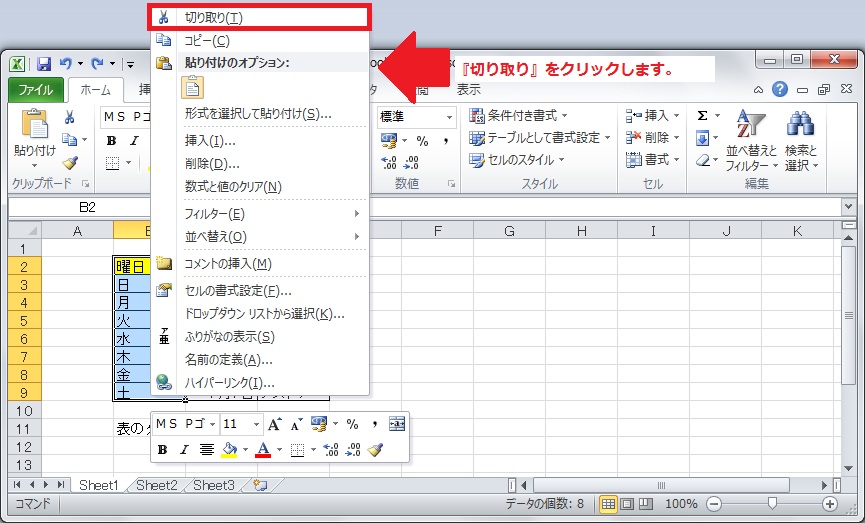Click mini toolbar increase font size
This screenshot has width=865, height=523.
274,424
